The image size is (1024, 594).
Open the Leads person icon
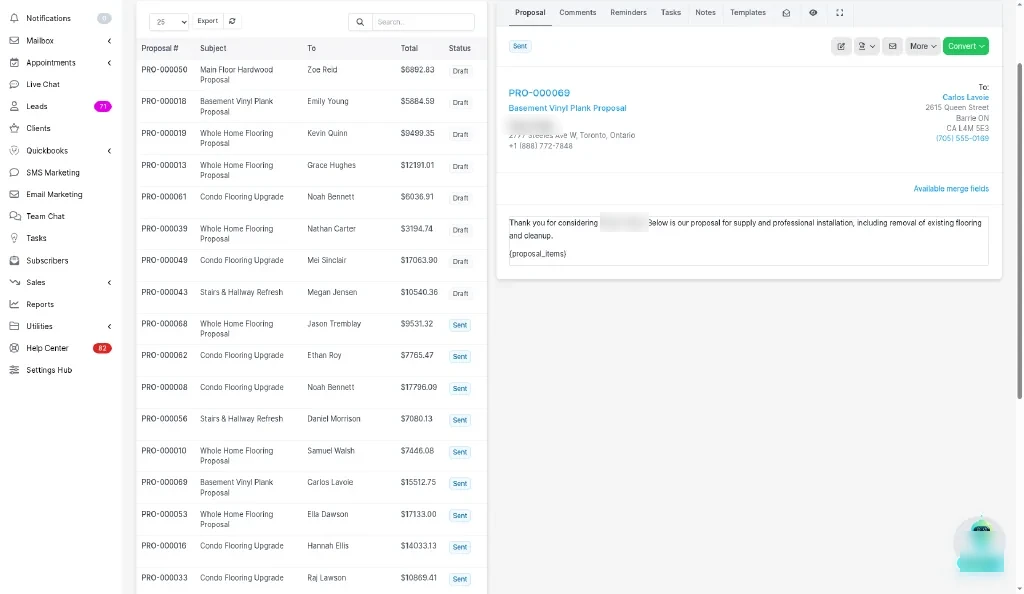(14, 106)
